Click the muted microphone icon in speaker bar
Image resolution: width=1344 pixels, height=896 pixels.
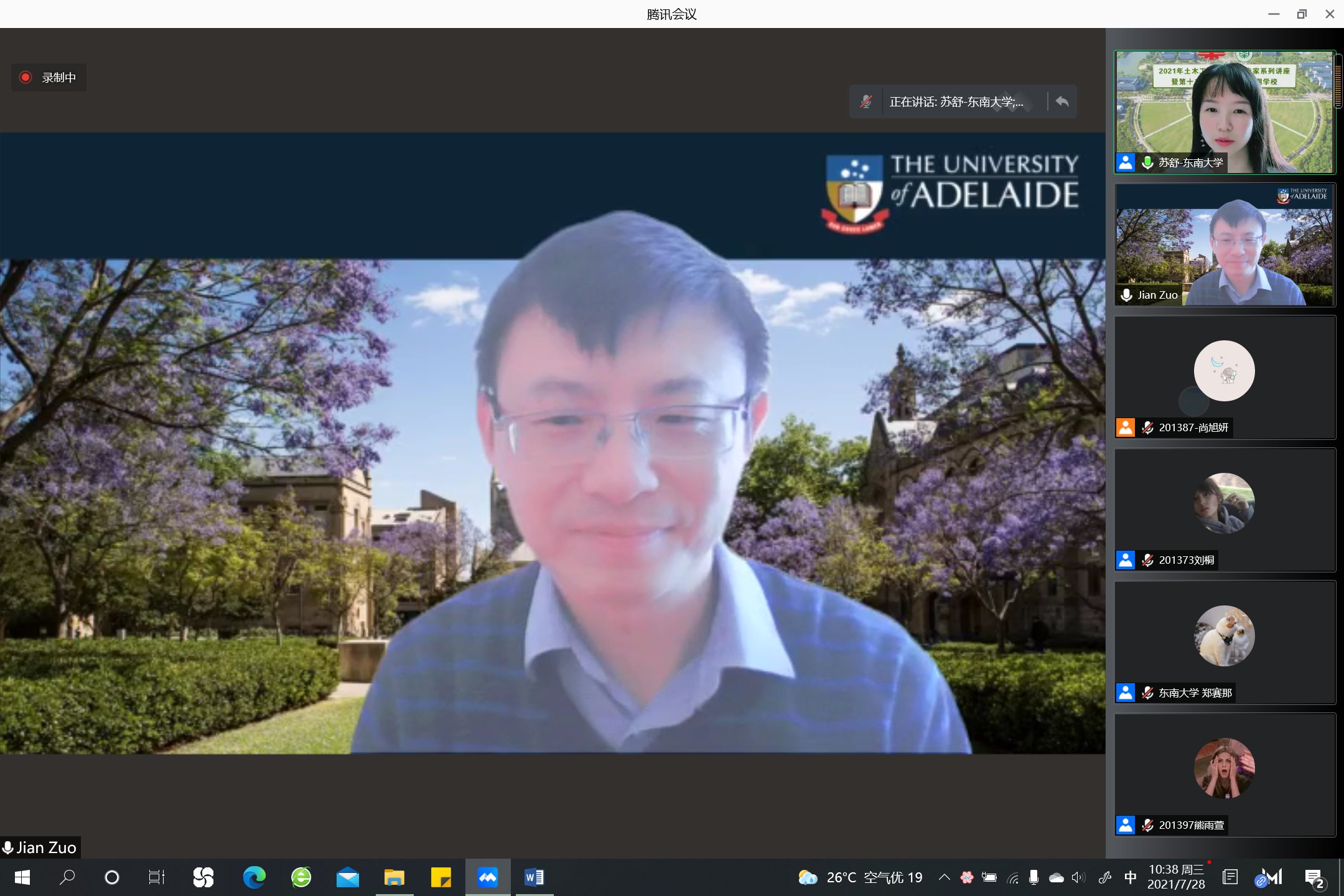866,101
